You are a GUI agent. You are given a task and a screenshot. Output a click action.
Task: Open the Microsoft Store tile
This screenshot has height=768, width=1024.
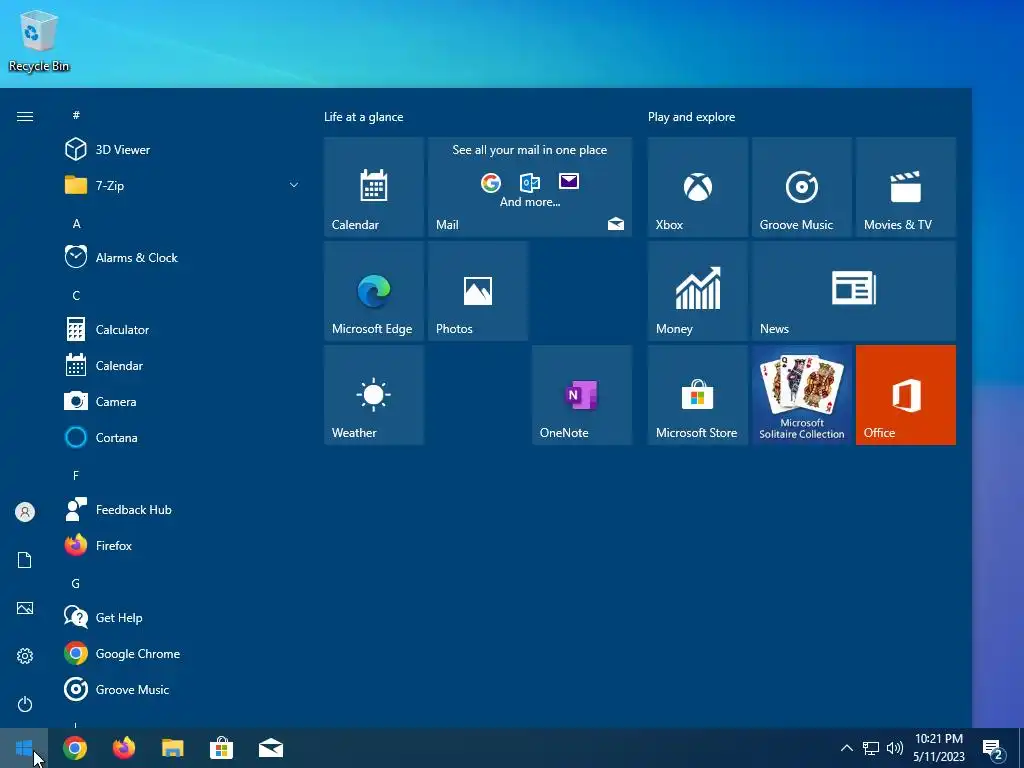point(697,395)
